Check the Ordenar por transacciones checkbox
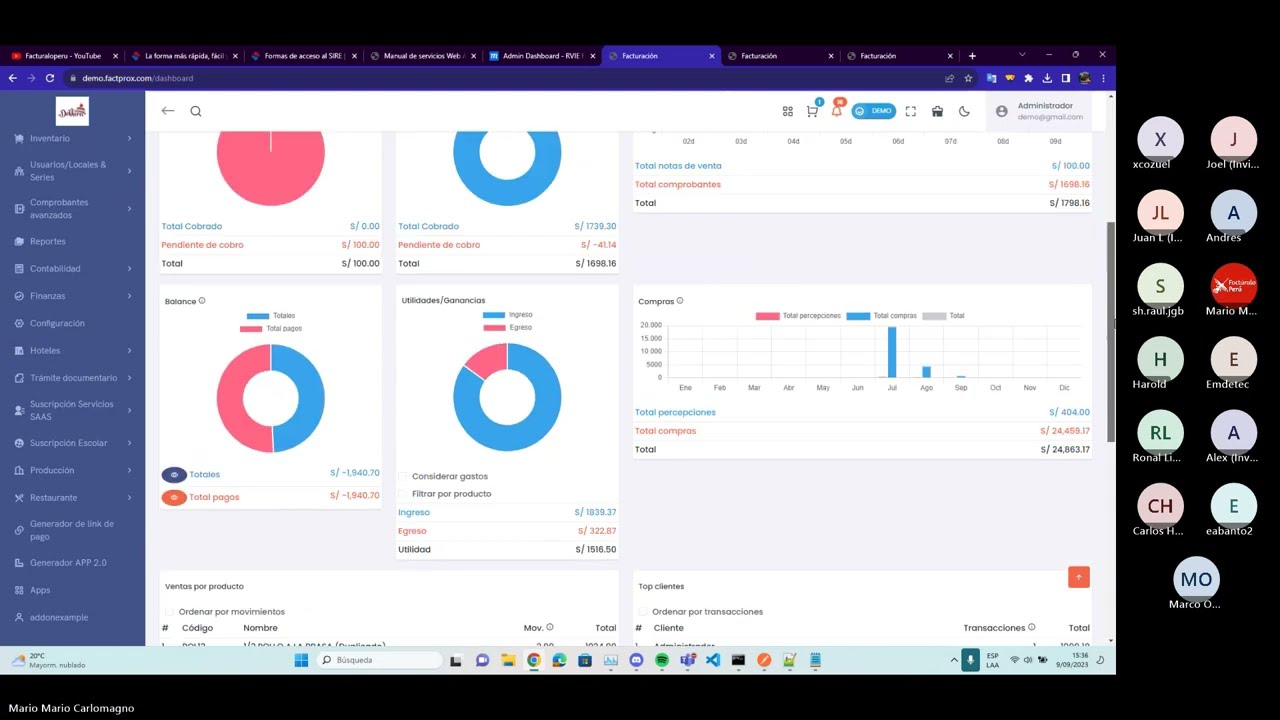Image resolution: width=1280 pixels, height=720 pixels. tap(643, 612)
